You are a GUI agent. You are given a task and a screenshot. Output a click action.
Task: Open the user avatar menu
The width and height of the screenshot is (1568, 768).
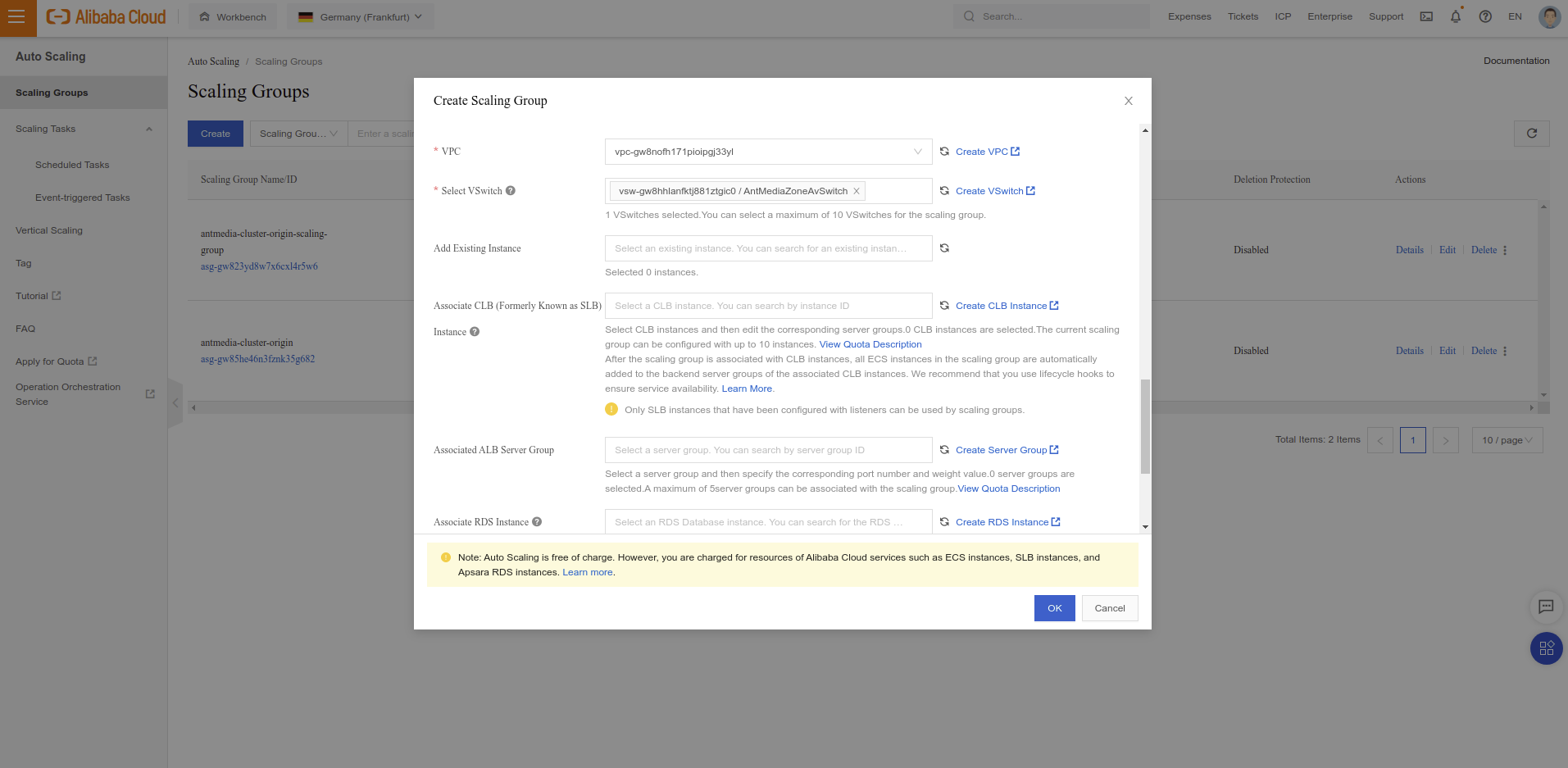pyautogui.click(x=1549, y=16)
